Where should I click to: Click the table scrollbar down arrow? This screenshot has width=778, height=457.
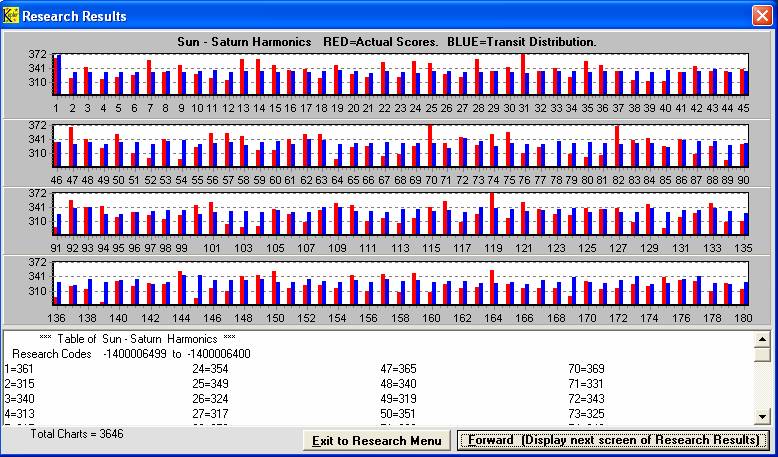point(762,416)
